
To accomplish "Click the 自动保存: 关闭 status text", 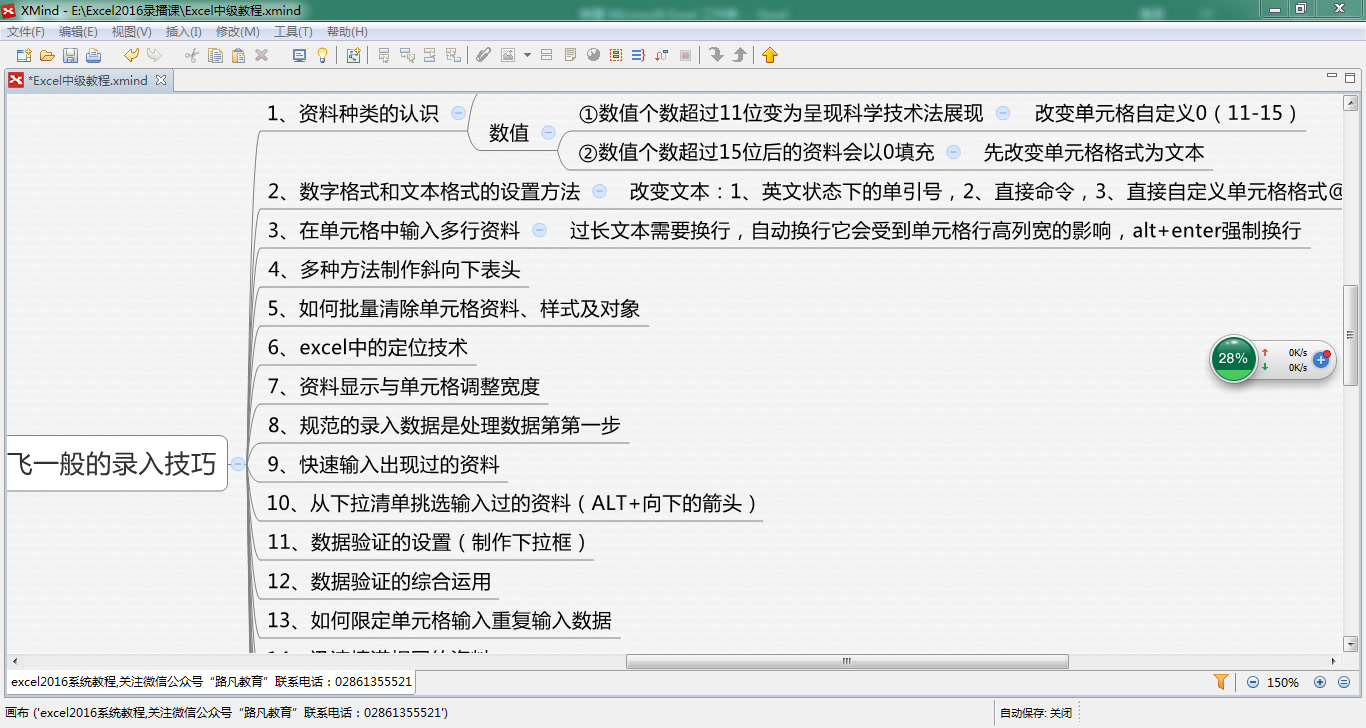I will pyautogui.click(x=1035, y=713).
